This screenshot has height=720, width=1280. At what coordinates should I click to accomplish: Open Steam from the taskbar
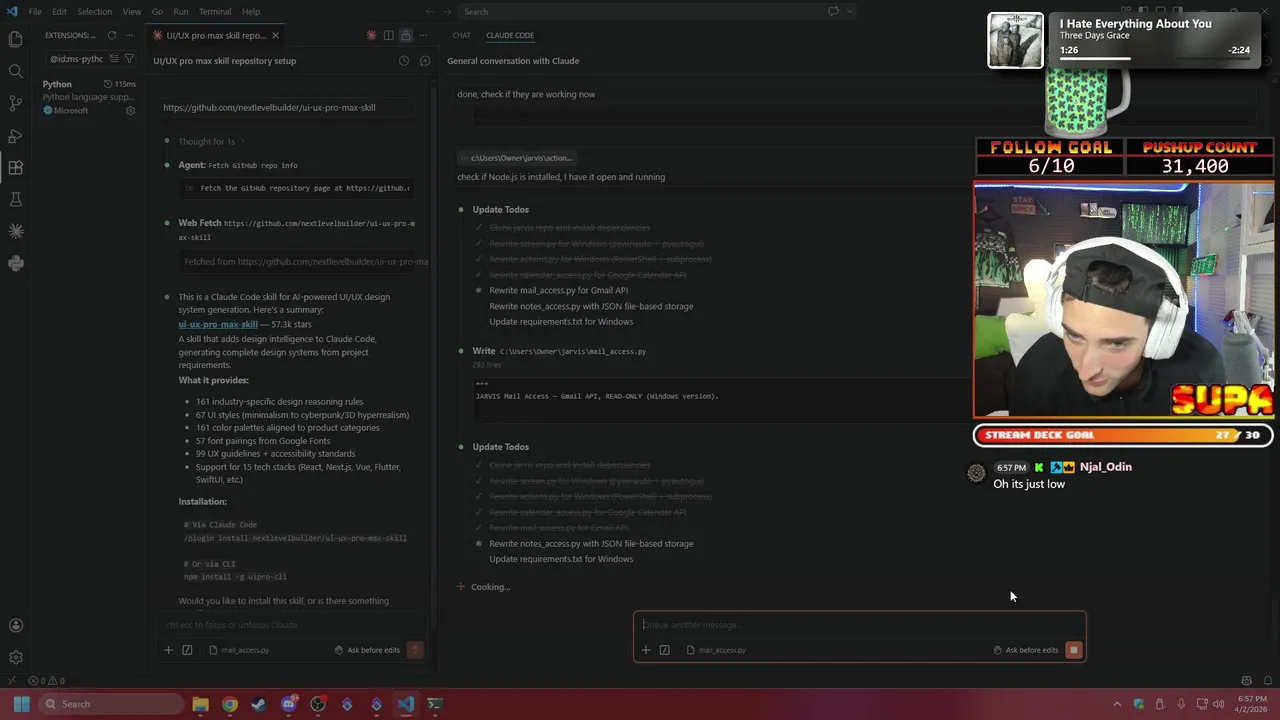[x=259, y=704]
